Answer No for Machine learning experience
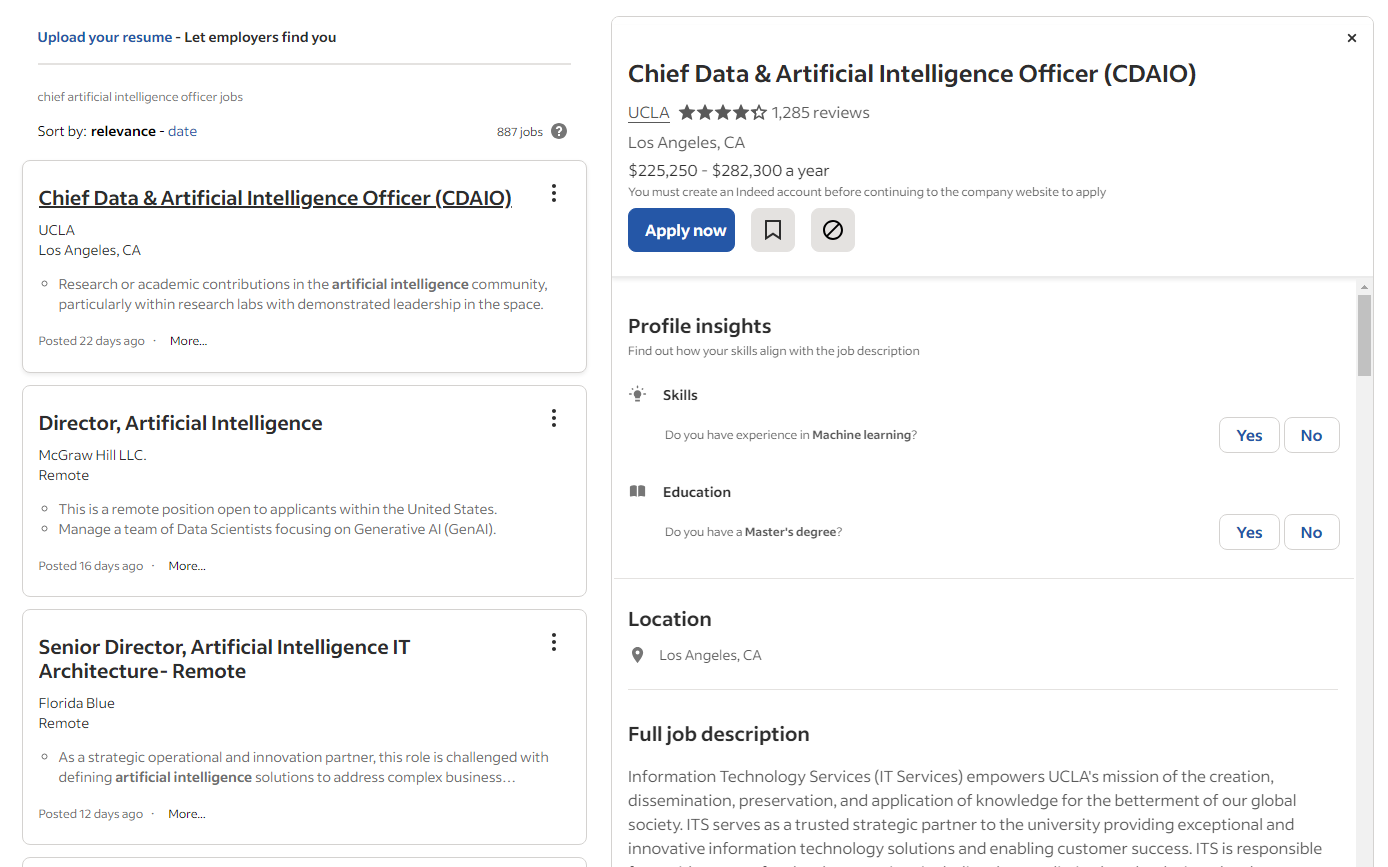This screenshot has height=867, width=1388. [1311, 435]
